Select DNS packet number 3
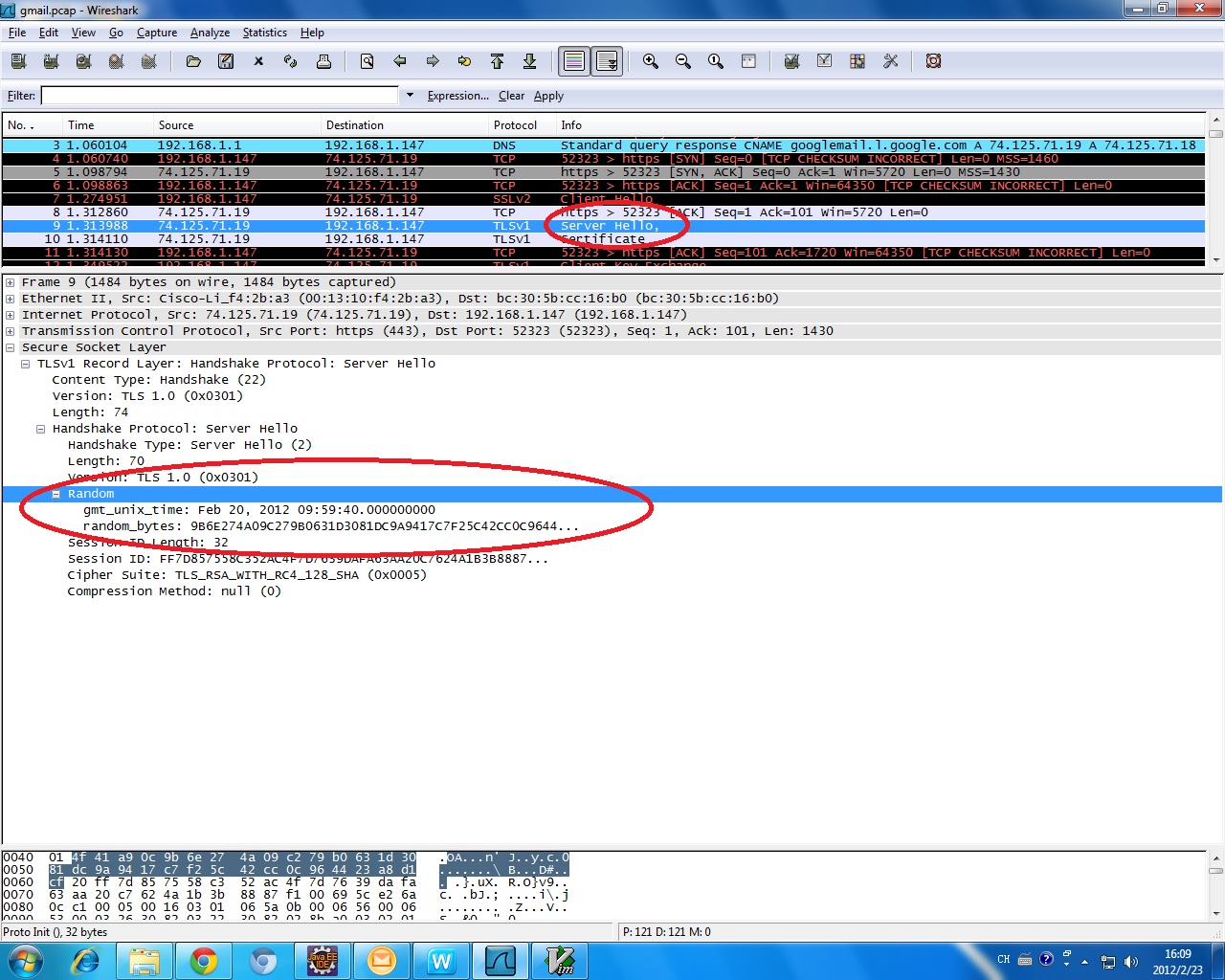 tap(603, 145)
